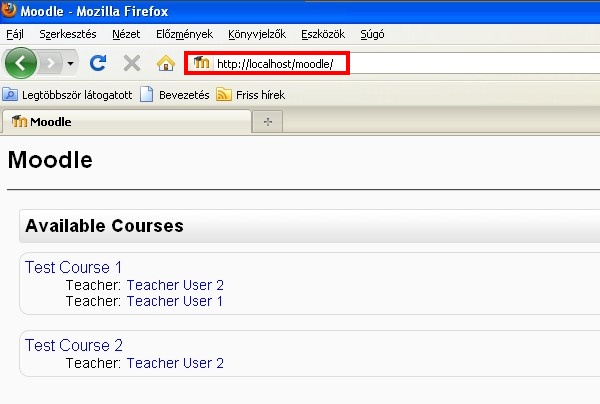Open the Friss hírek feed bookmark
The image size is (600, 404).
(x=251, y=94)
